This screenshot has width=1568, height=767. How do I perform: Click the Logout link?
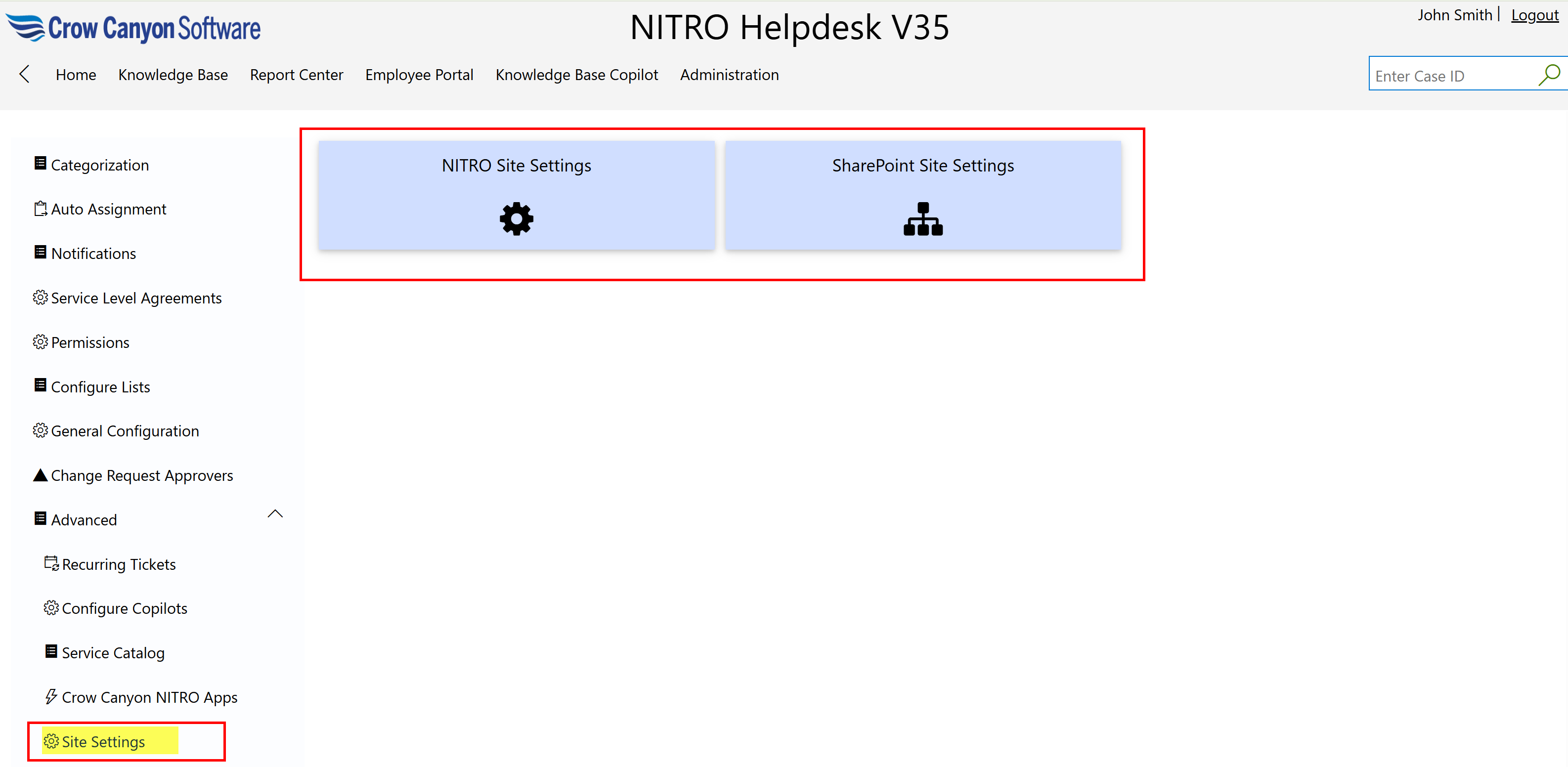[x=1534, y=15]
